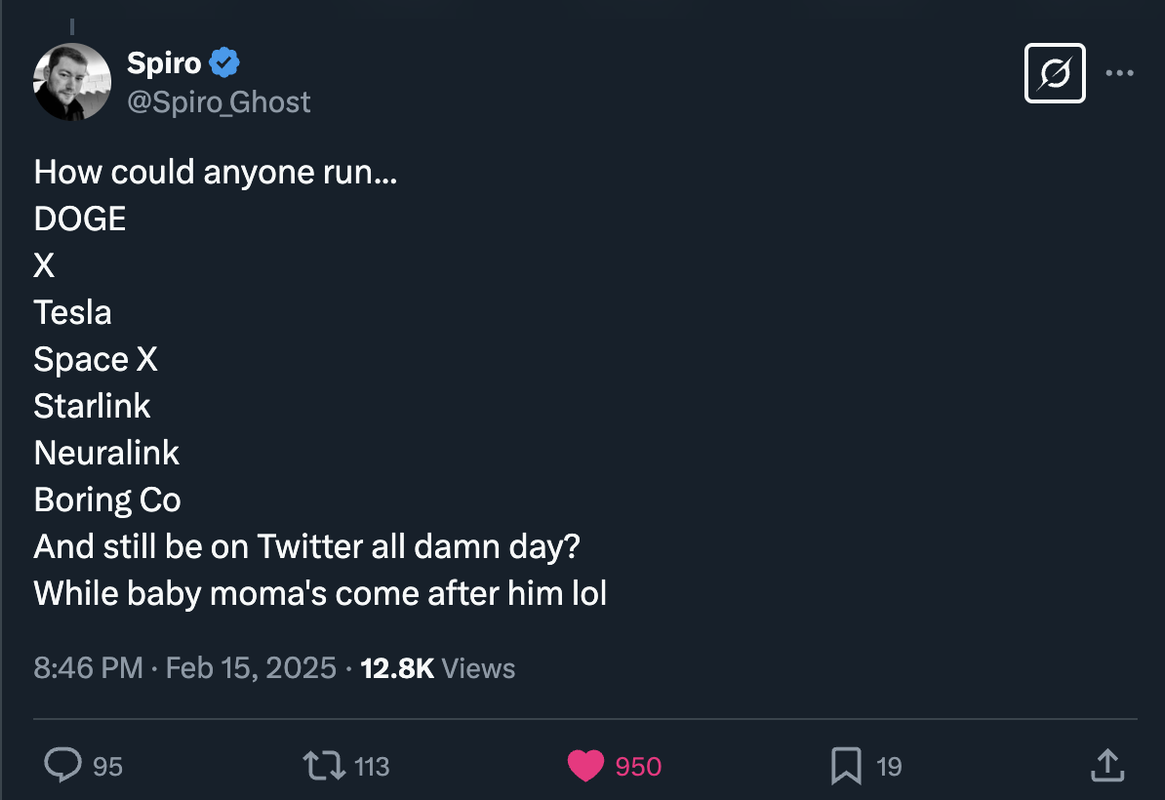
Task: Click the 950 likes count
Action: [x=638, y=766]
